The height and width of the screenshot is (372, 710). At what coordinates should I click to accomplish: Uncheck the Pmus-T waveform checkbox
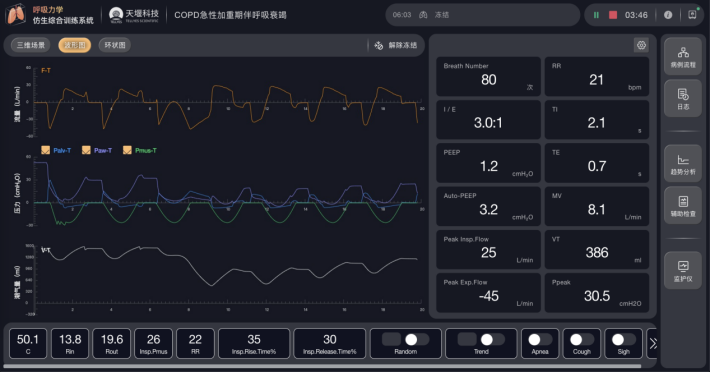(x=127, y=150)
